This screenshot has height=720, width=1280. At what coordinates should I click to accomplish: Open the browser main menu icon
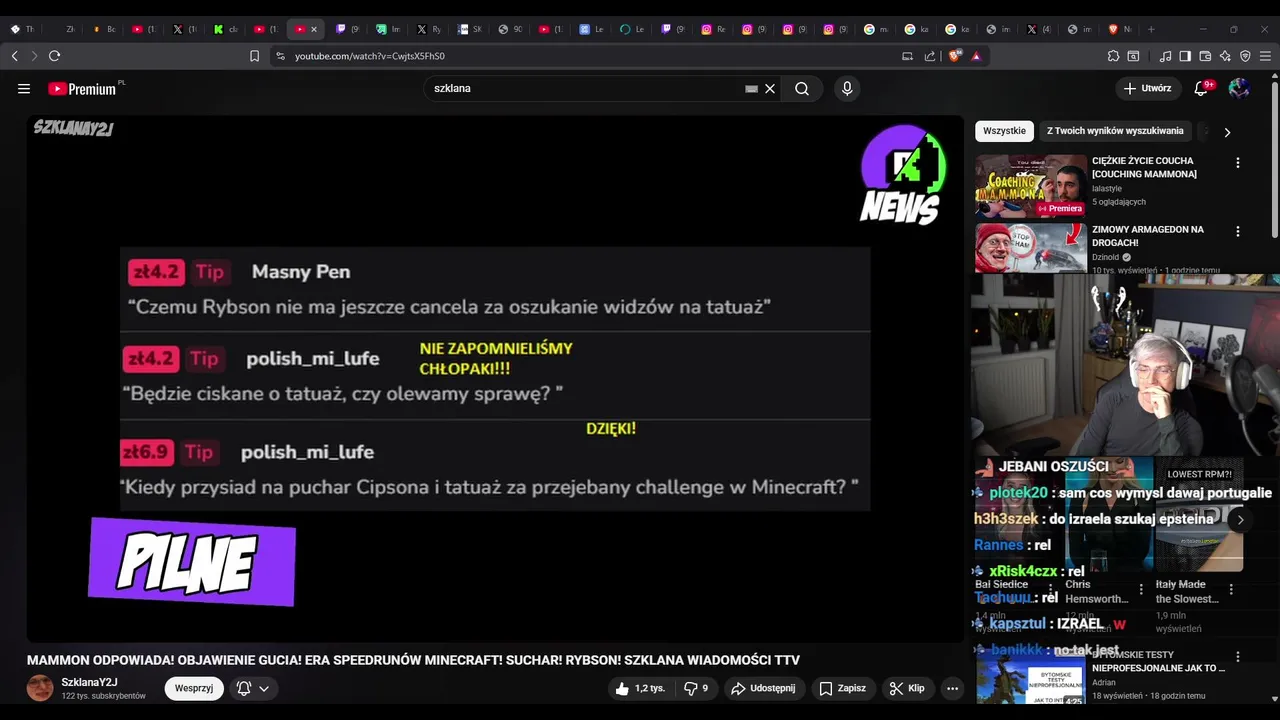pyautogui.click(x=1265, y=56)
